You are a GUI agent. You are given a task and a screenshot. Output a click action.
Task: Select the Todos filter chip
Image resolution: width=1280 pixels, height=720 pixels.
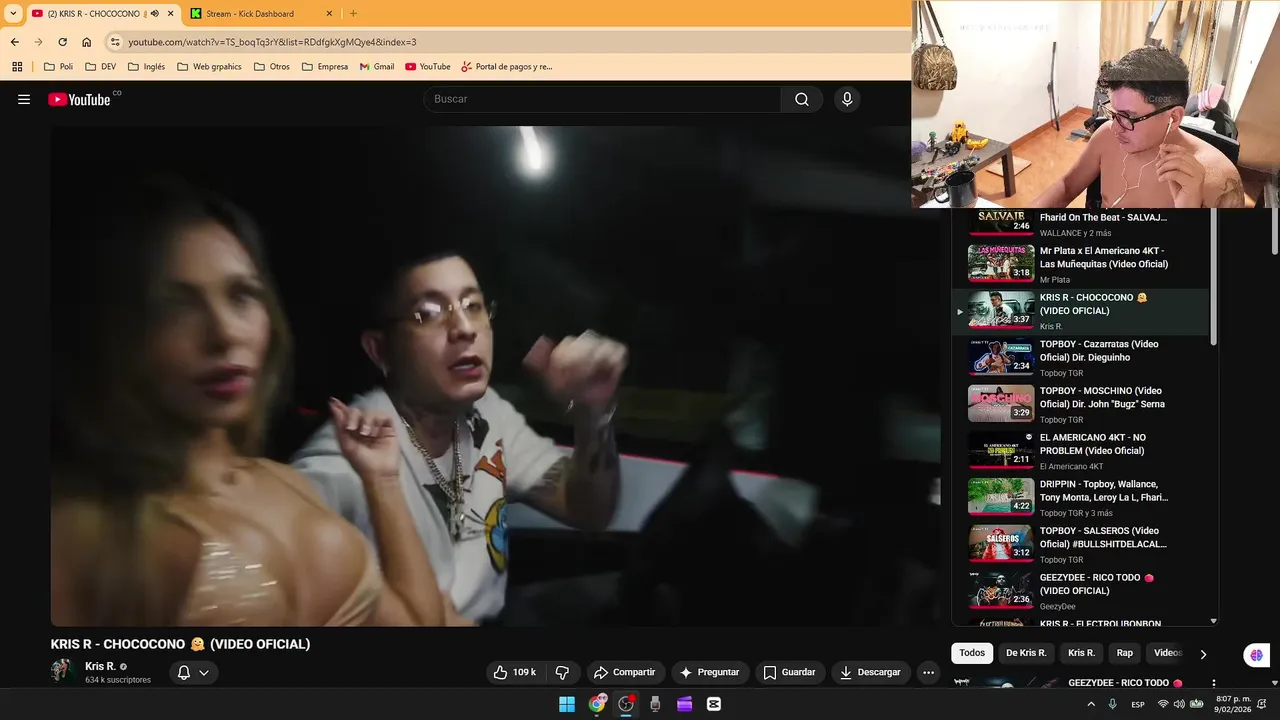click(x=972, y=653)
